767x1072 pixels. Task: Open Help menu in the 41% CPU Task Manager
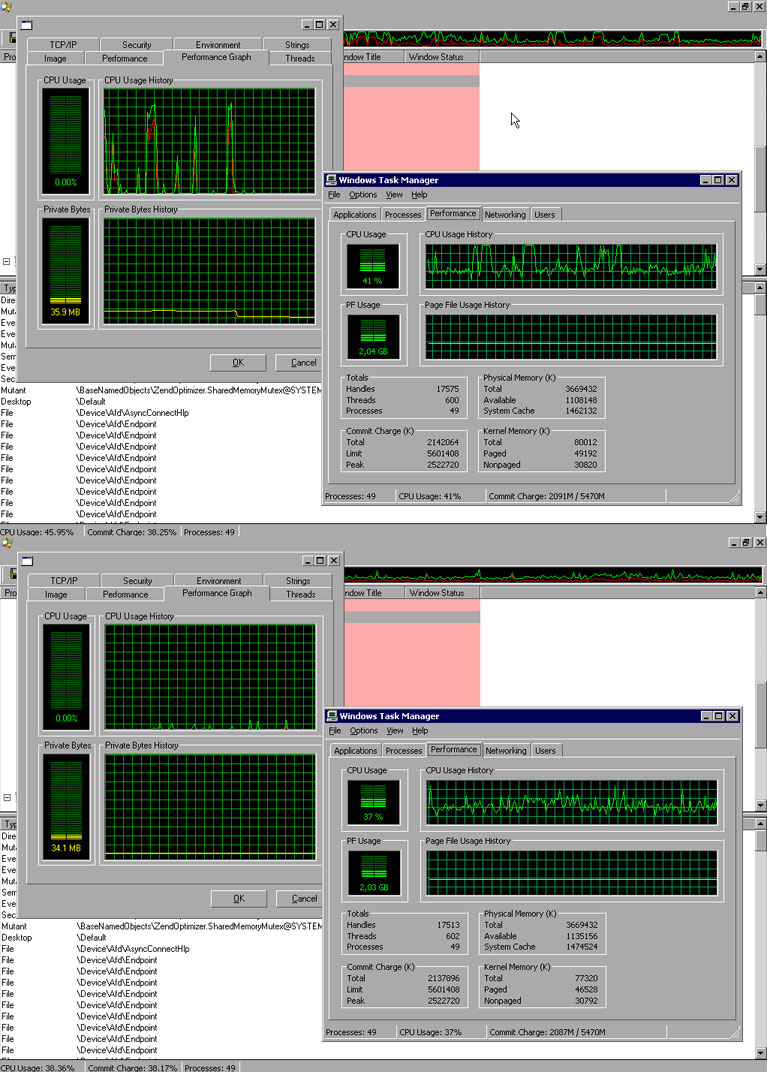[x=419, y=195]
